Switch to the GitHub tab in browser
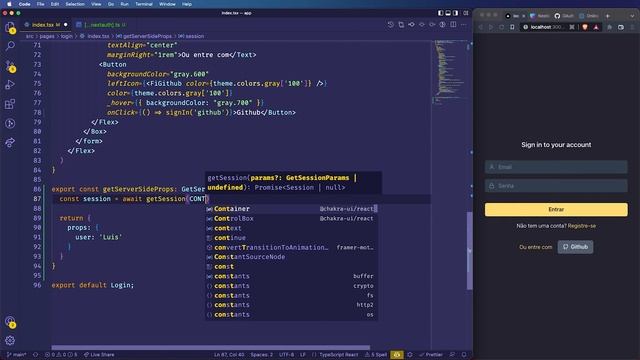This screenshot has width=640, height=360. tap(564, 16)
